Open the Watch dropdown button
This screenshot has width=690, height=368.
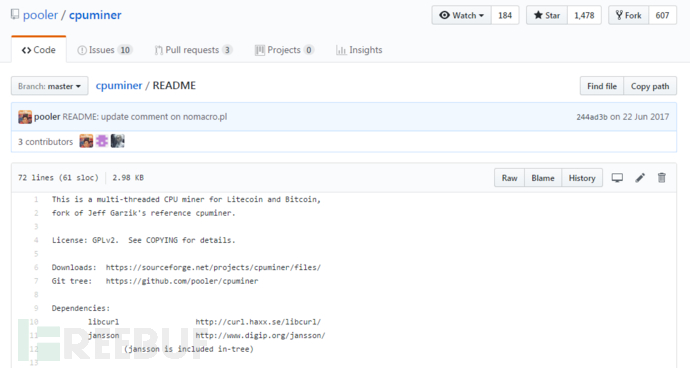click(x=461, y=15)
